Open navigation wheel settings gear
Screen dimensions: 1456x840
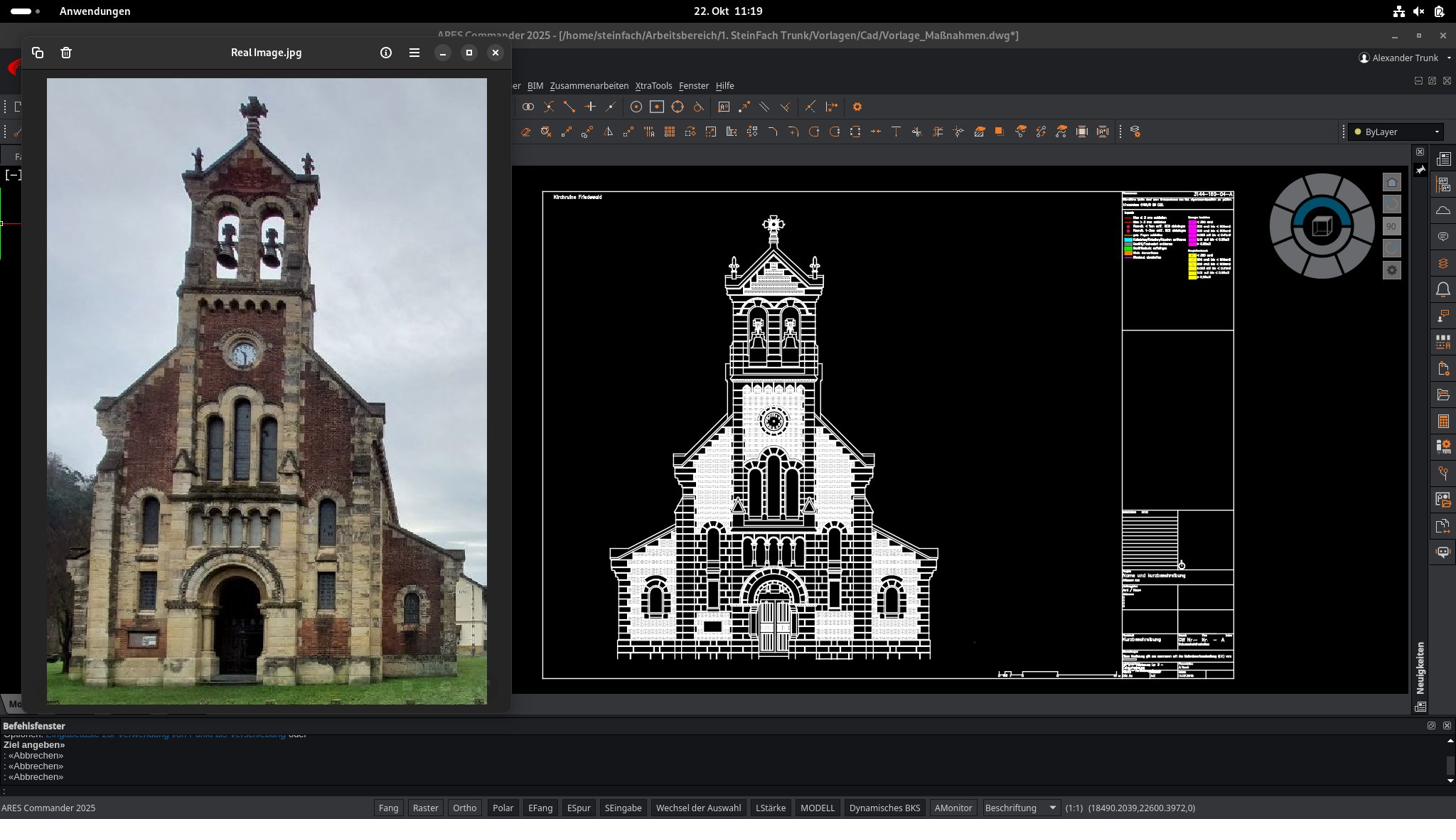tap(1391, 270)
